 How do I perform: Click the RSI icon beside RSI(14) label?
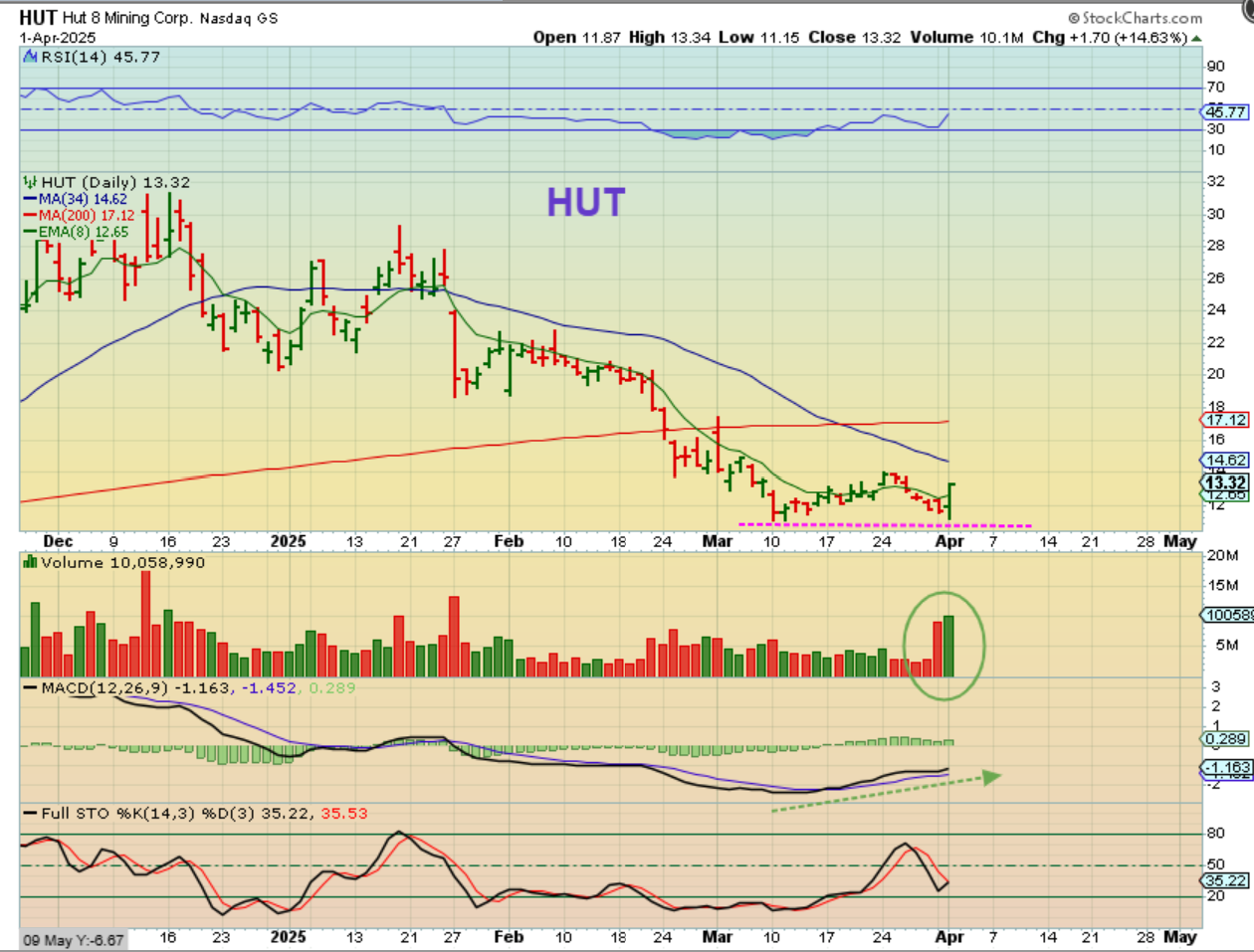31,57
